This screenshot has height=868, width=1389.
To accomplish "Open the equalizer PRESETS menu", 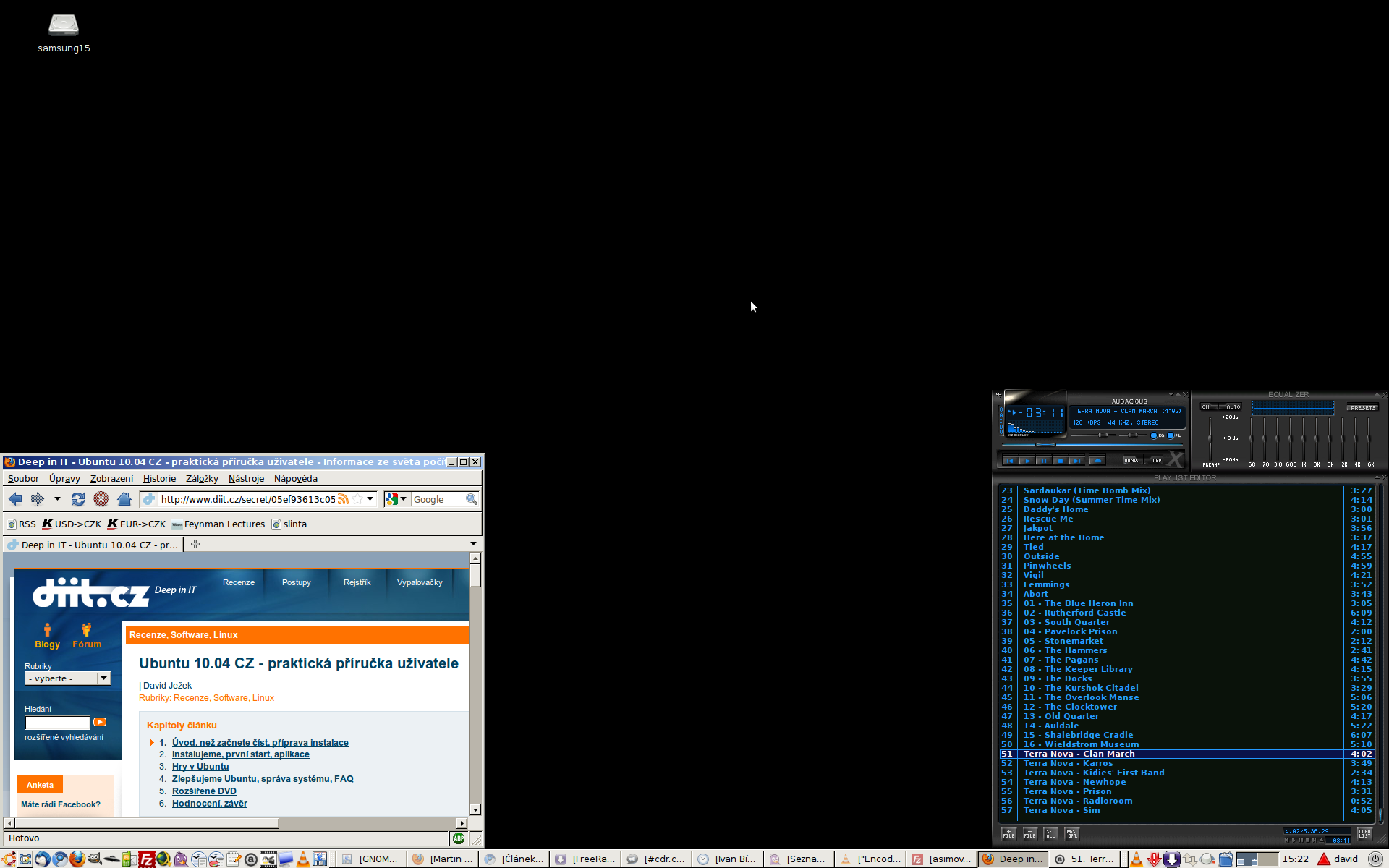I will point(1363,408).
